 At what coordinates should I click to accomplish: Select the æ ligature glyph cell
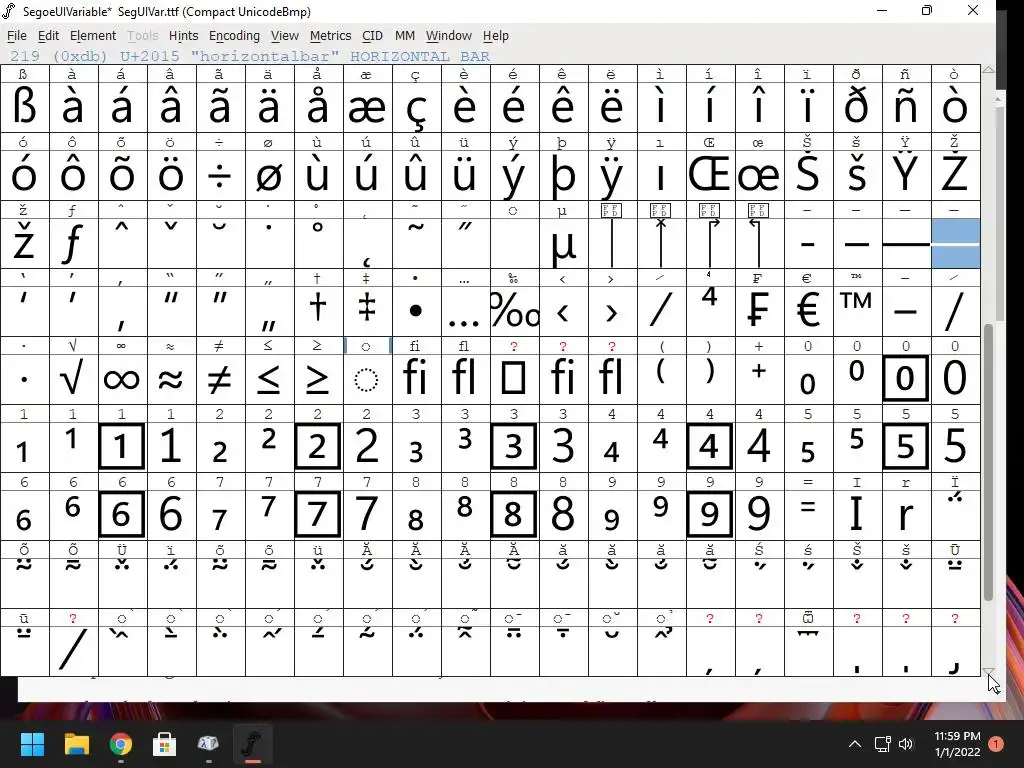pos(368,106)
